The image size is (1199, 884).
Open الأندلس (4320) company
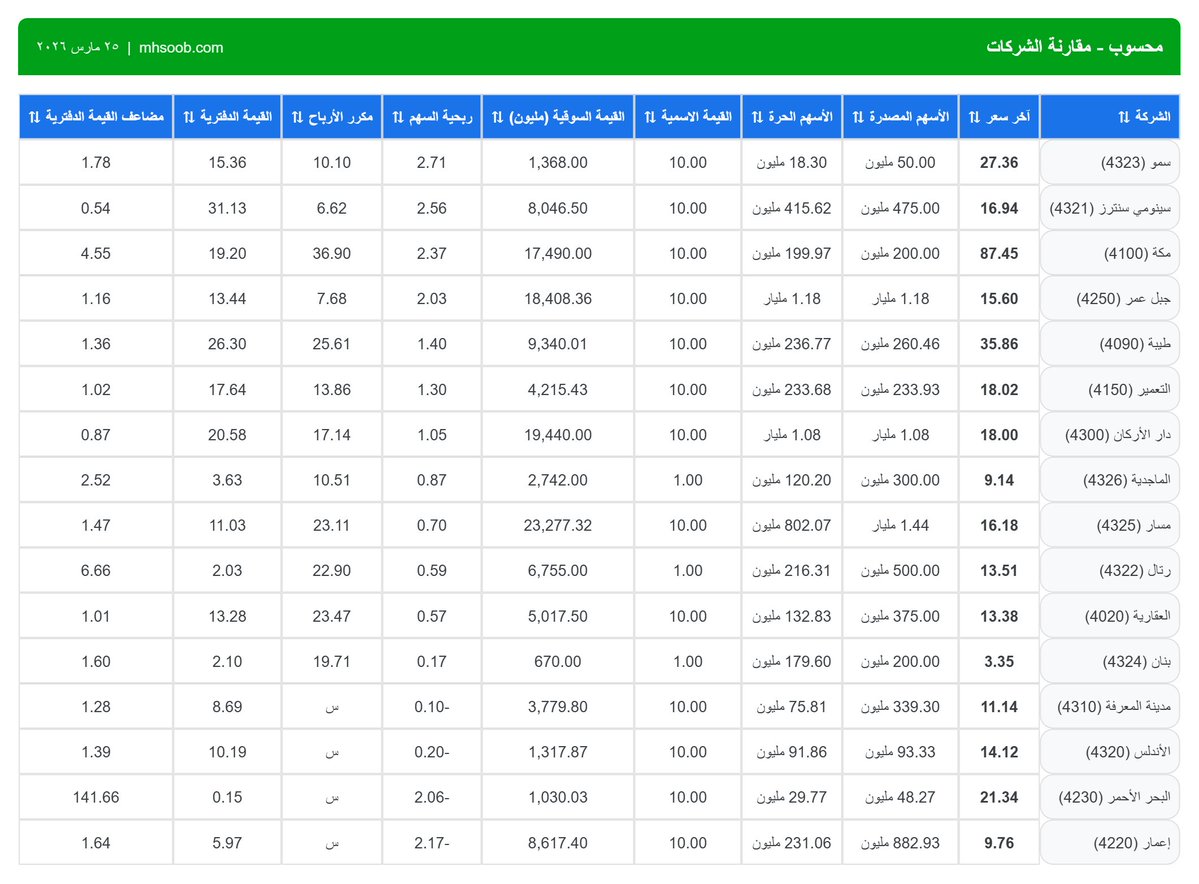1110,752
